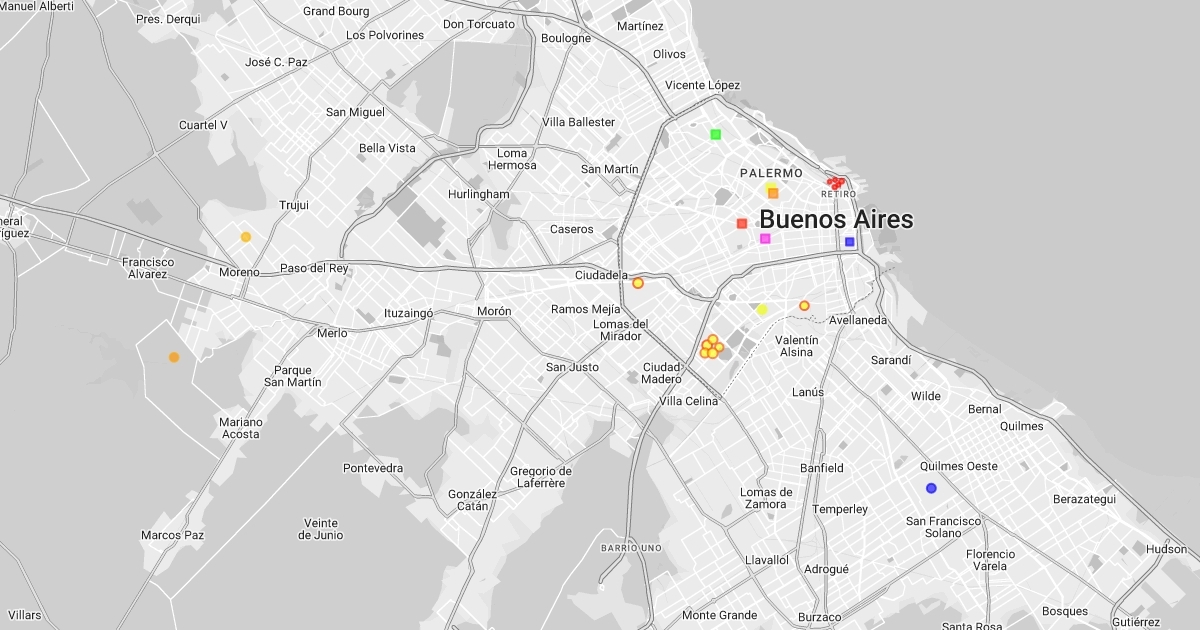Select the red square marker west of Buenos Aires label
The width and height of the screenshot is (1200, 630).
pyautogui.click(x=742, y=223)
